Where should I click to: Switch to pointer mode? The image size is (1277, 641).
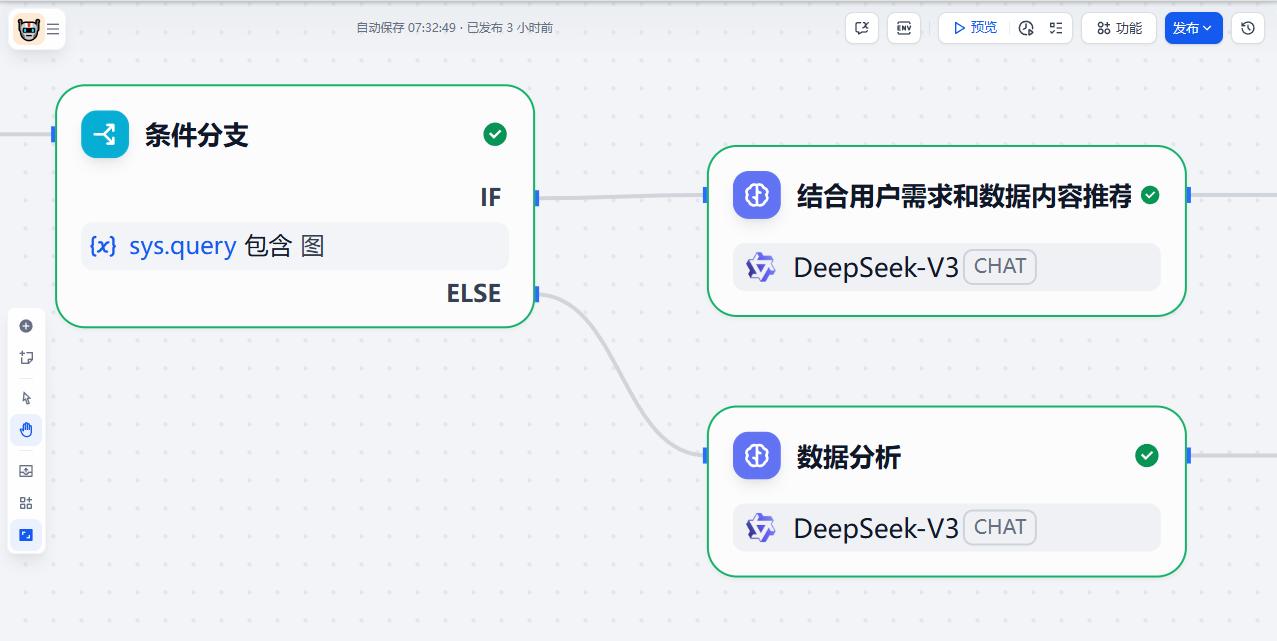point(26,398)
